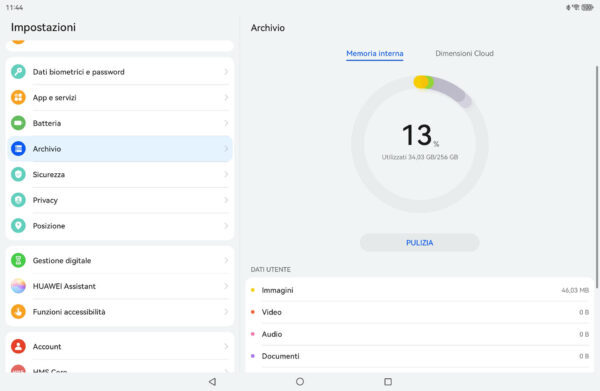Tap the 0 B value for Video

point(584,312)
